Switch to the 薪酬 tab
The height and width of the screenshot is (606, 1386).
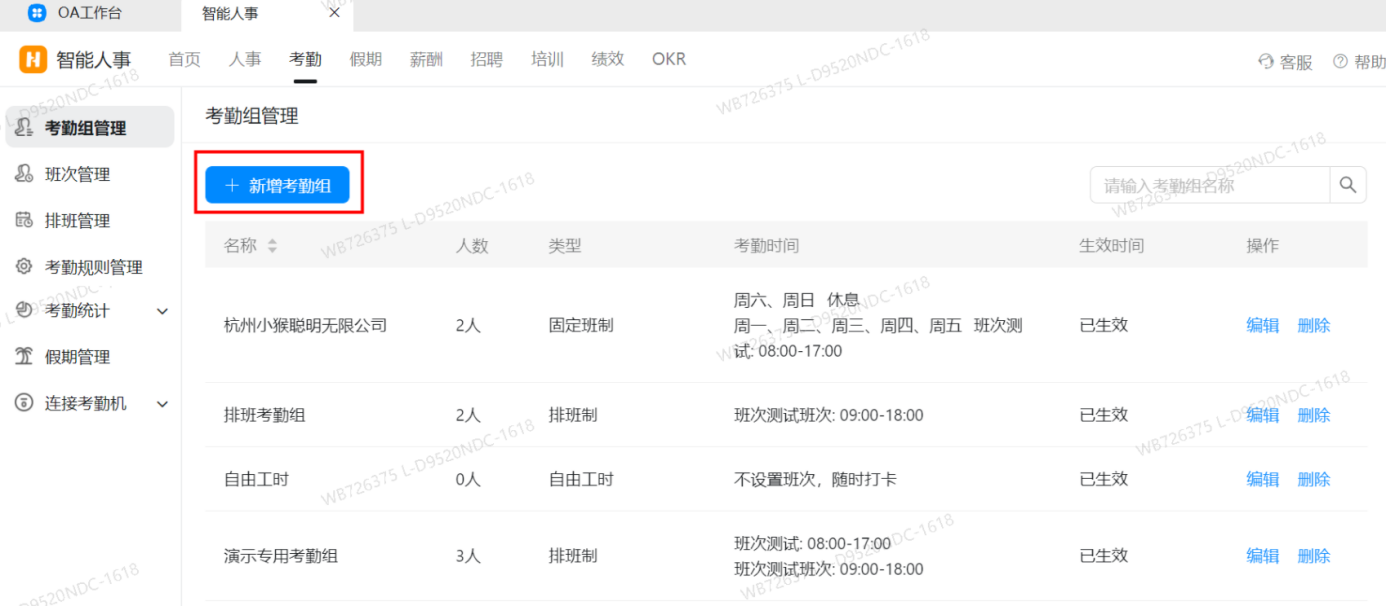click(x=426, y=58)
